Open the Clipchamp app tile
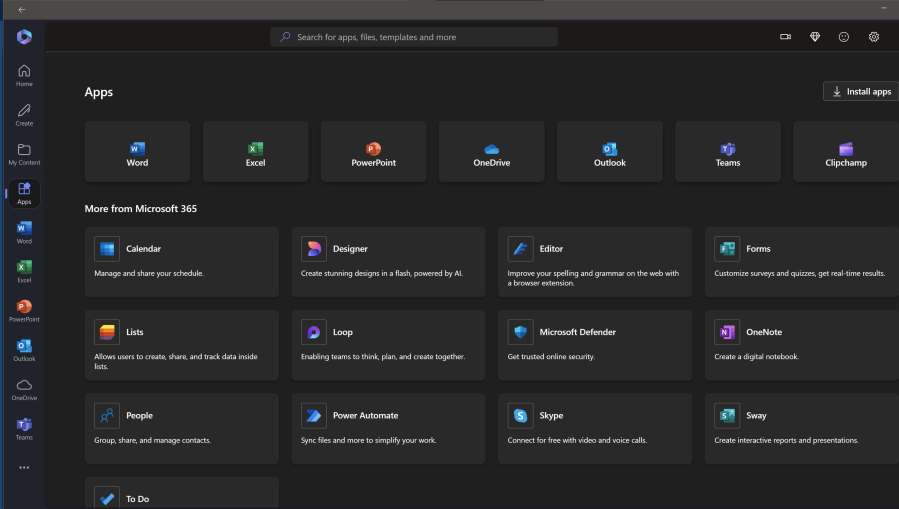The image size is (899, 509). (845, 152)
